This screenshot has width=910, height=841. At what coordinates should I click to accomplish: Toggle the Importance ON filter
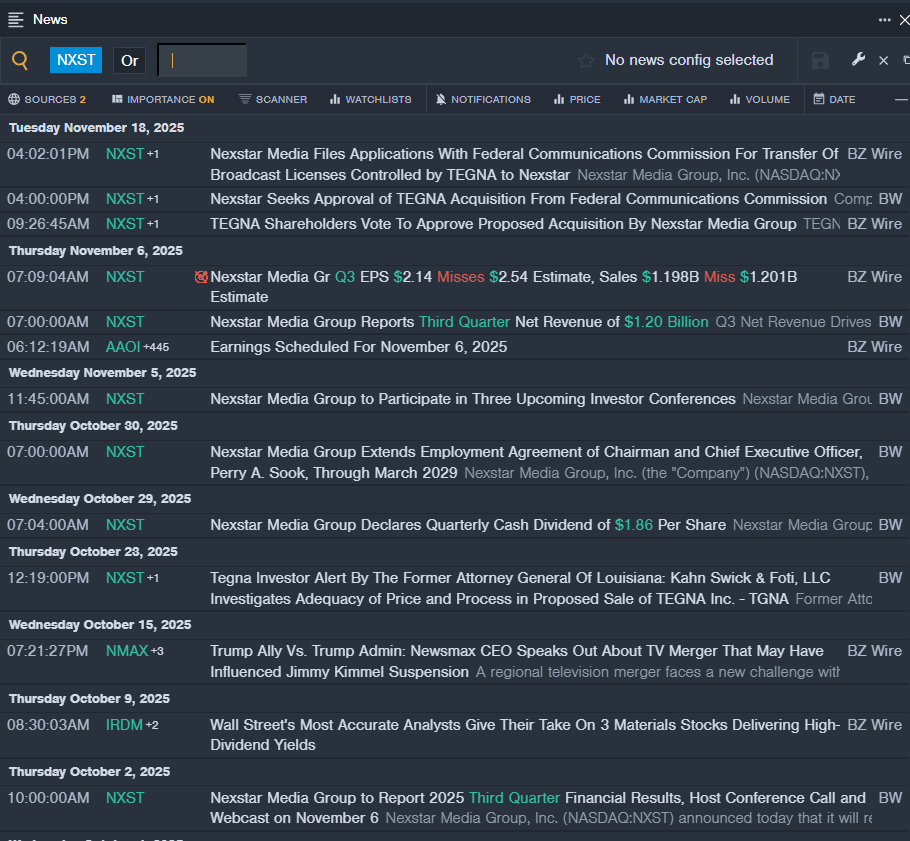[x=163, y=99]
